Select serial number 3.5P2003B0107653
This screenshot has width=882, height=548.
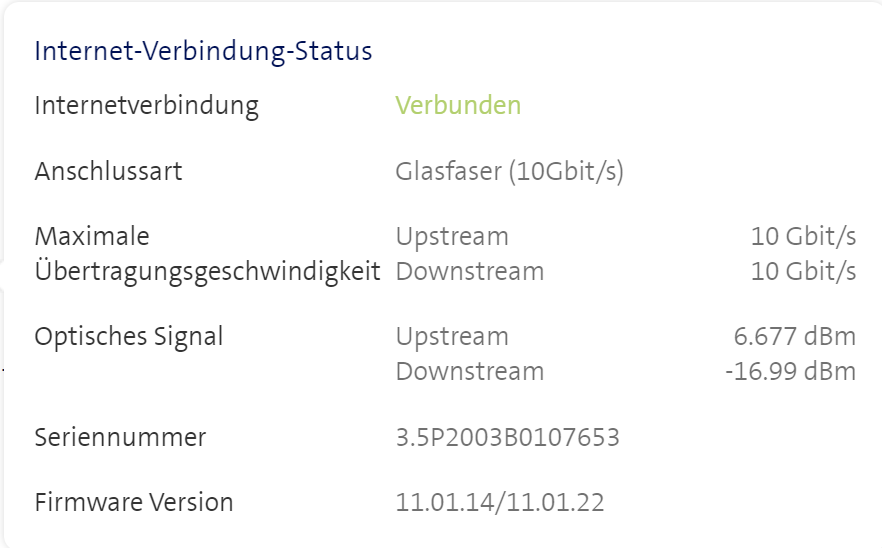click(507, 437)
